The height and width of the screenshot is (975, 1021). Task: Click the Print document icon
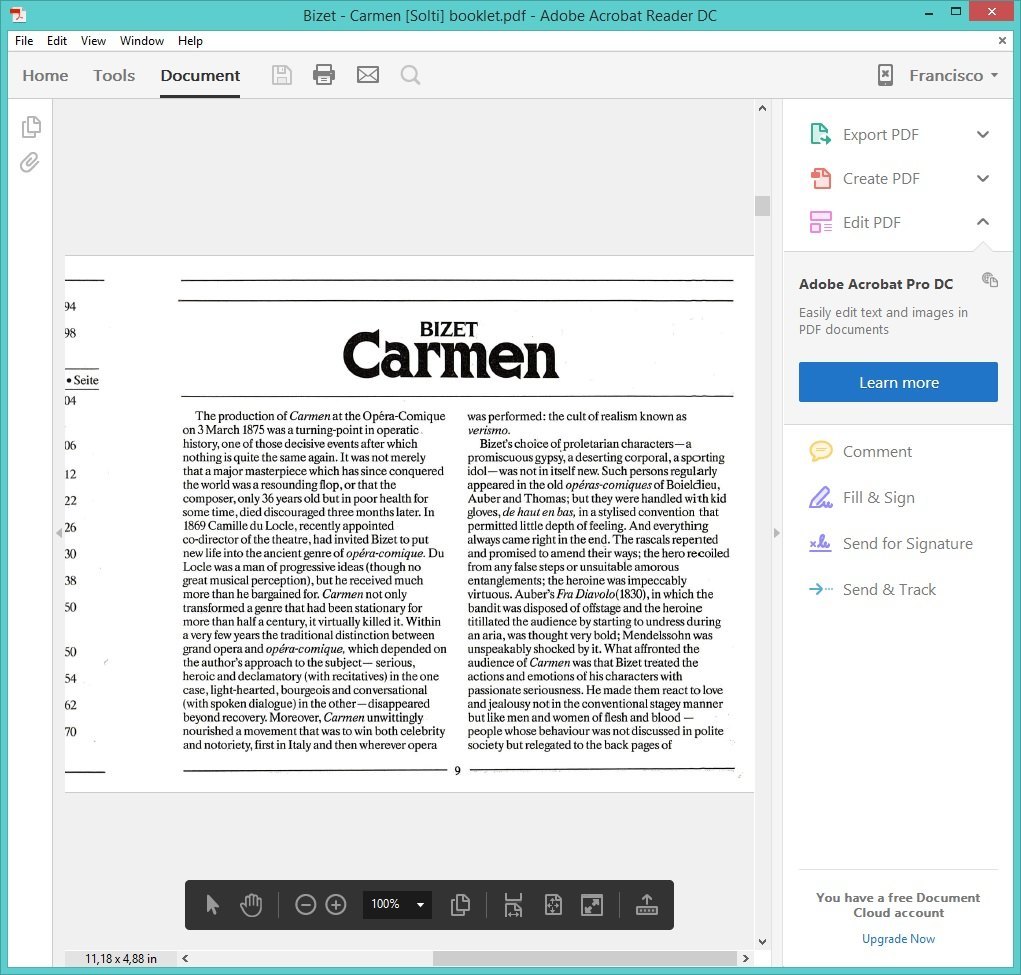coord(324,74)
